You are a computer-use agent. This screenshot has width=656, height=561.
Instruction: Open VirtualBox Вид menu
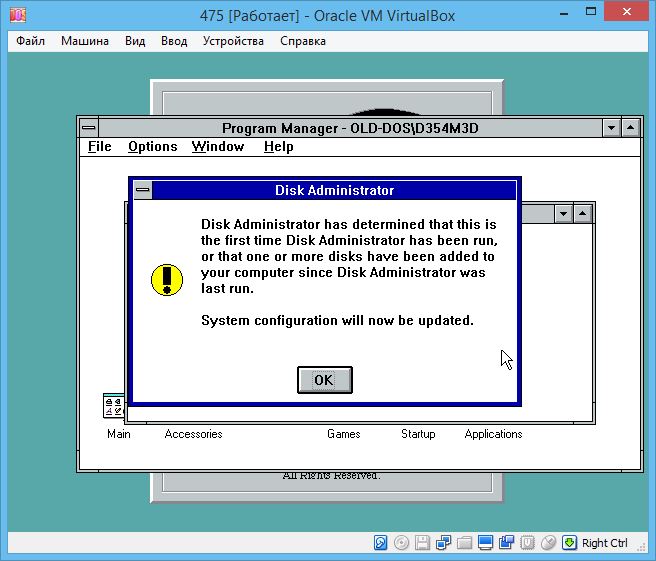tap(135, 41)
